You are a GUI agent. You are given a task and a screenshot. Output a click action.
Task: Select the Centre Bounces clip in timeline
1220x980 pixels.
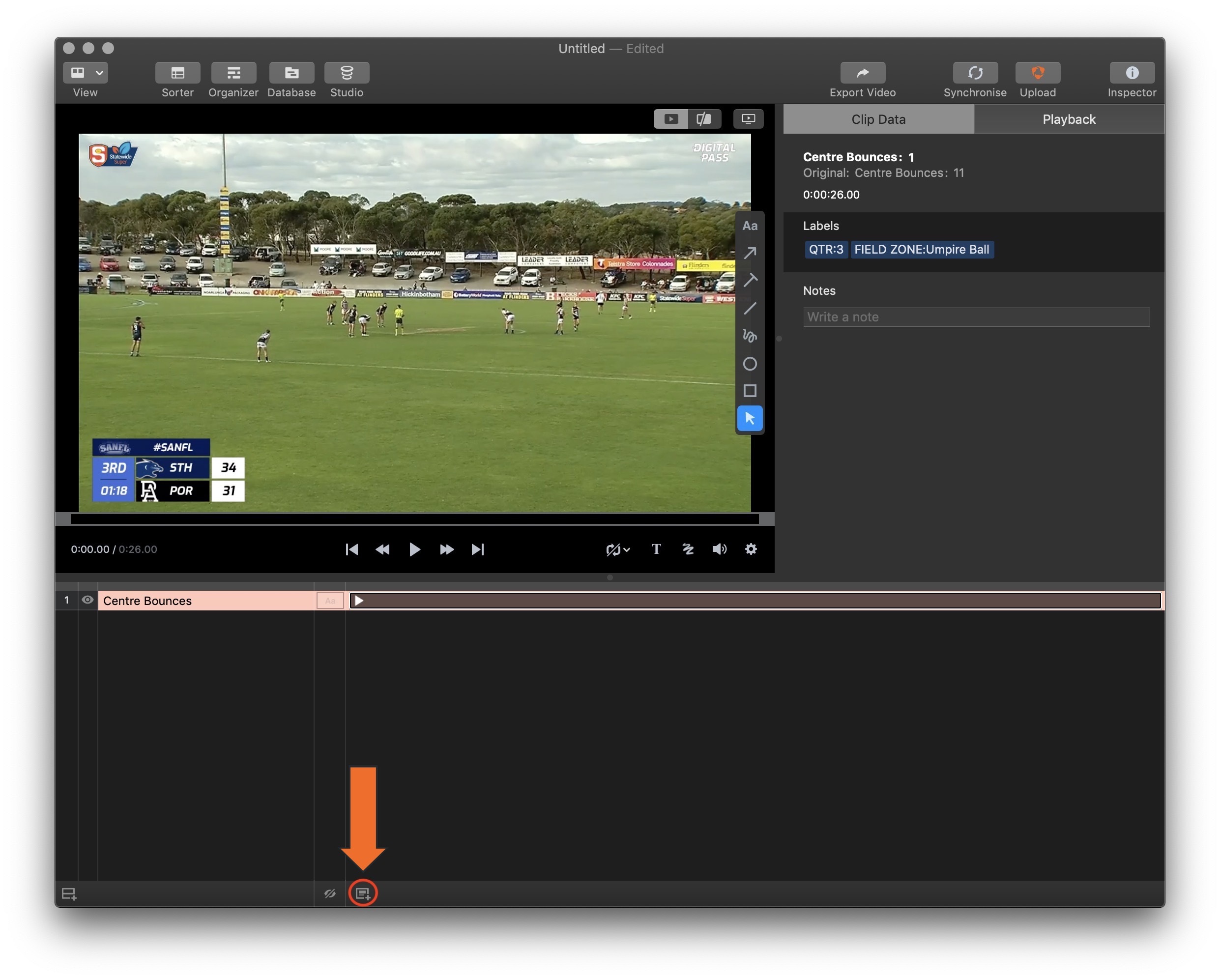(x=755, y=601)
